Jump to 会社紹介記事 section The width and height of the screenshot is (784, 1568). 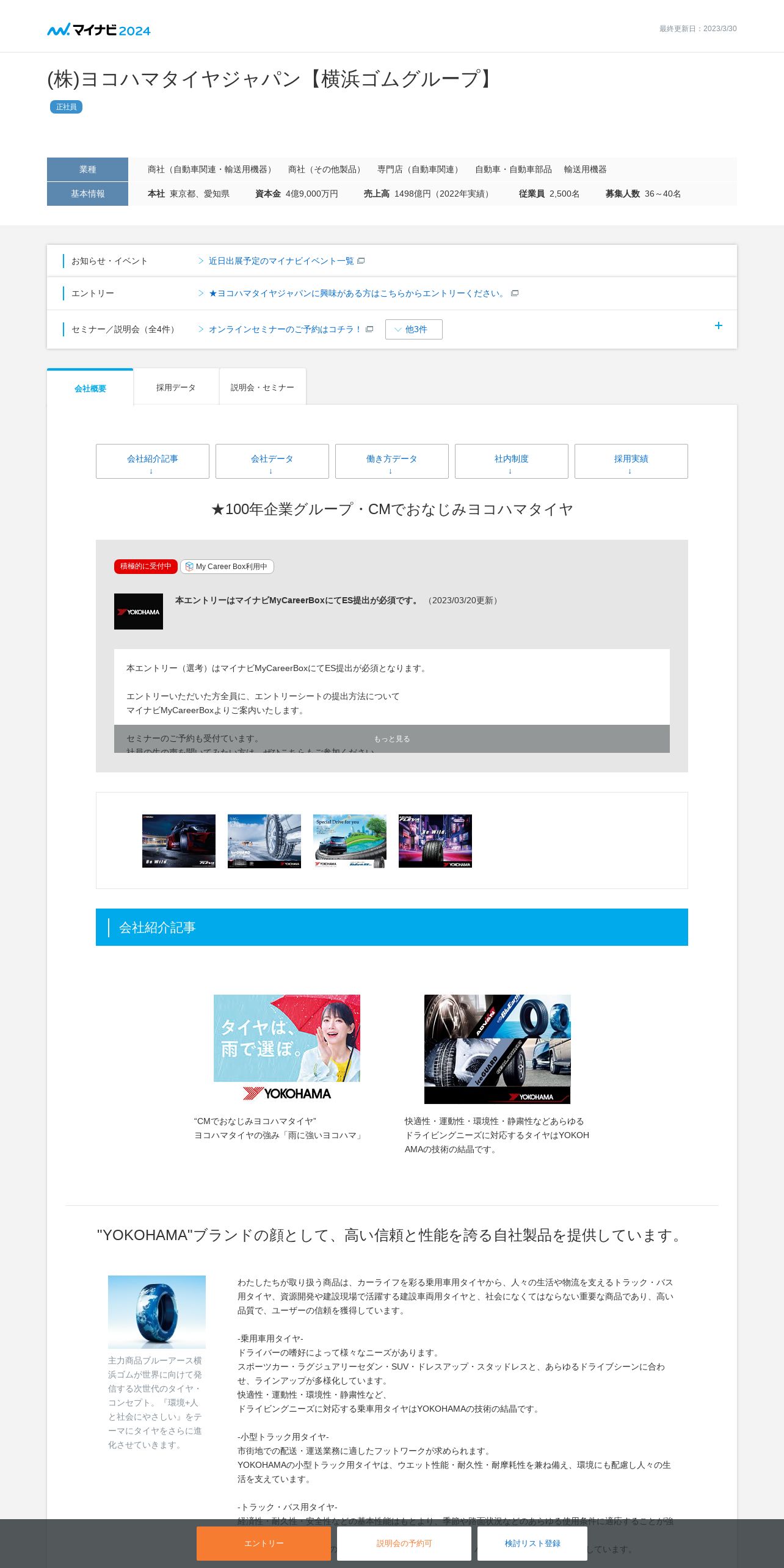(x=153, y=461)
